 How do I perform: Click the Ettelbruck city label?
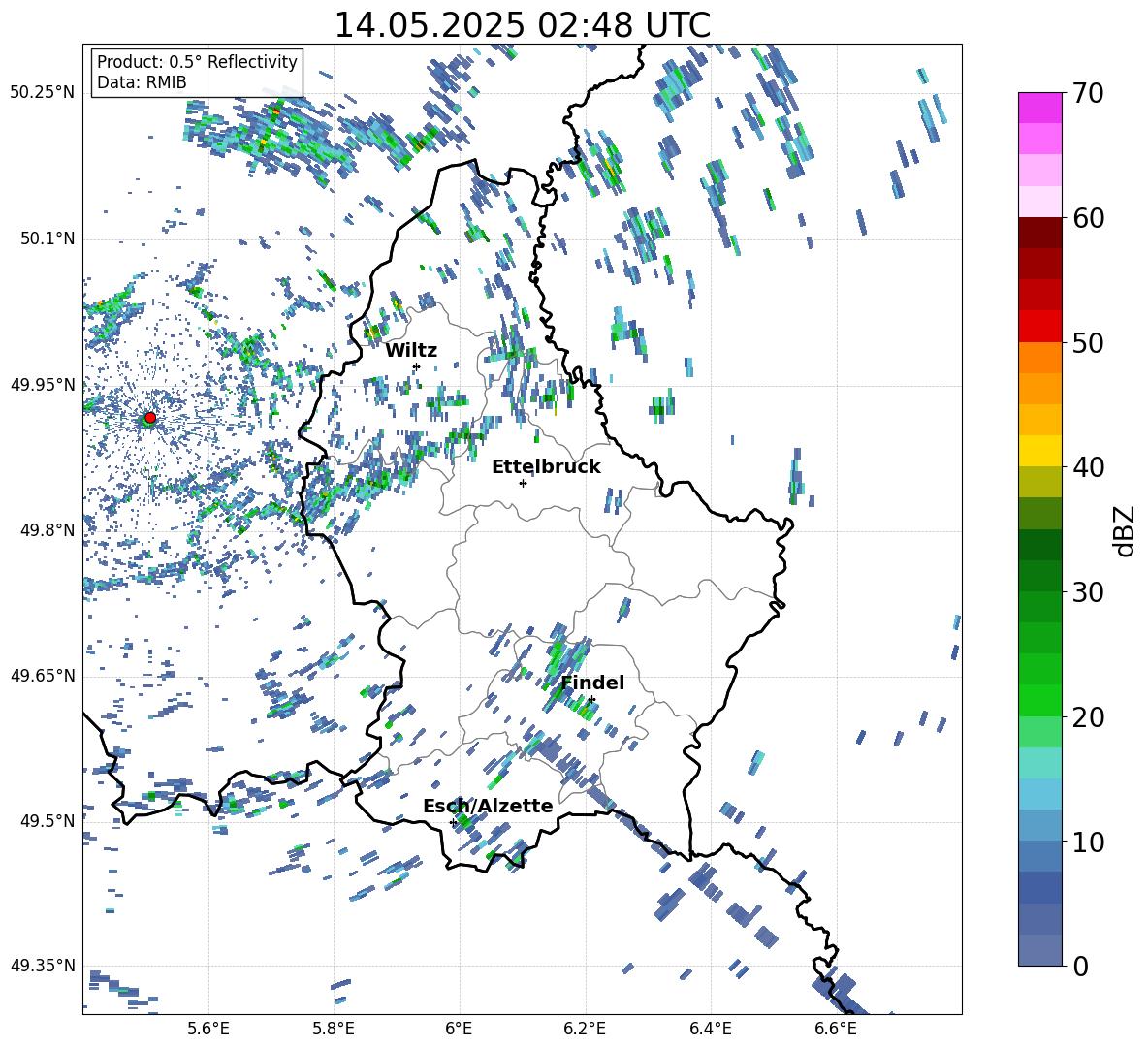coord(546,467)
